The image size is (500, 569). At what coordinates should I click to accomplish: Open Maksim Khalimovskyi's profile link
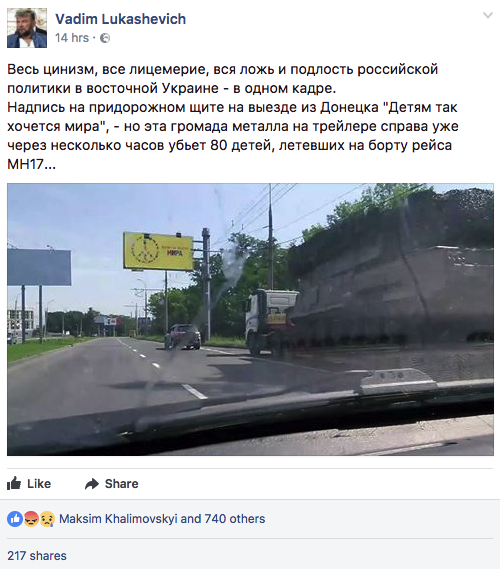pyautogui.click(x=118, y=519)
